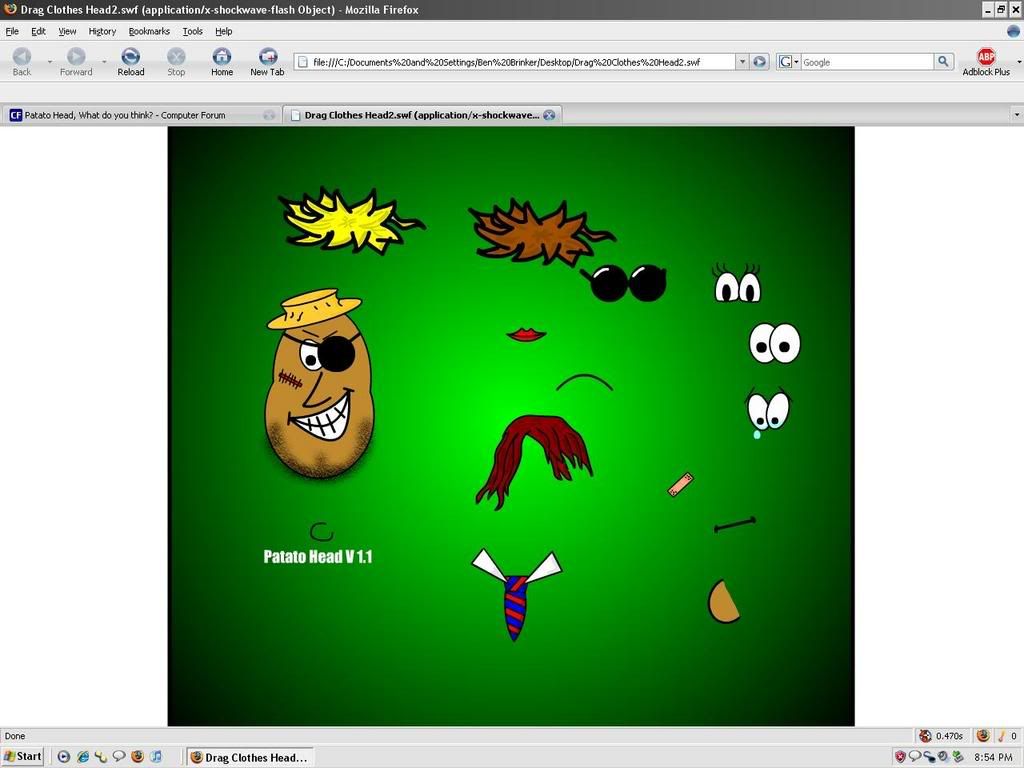Open the Bookmarks menu
The height and width of the screenshot is (768, 1024).
pos(149,31)
